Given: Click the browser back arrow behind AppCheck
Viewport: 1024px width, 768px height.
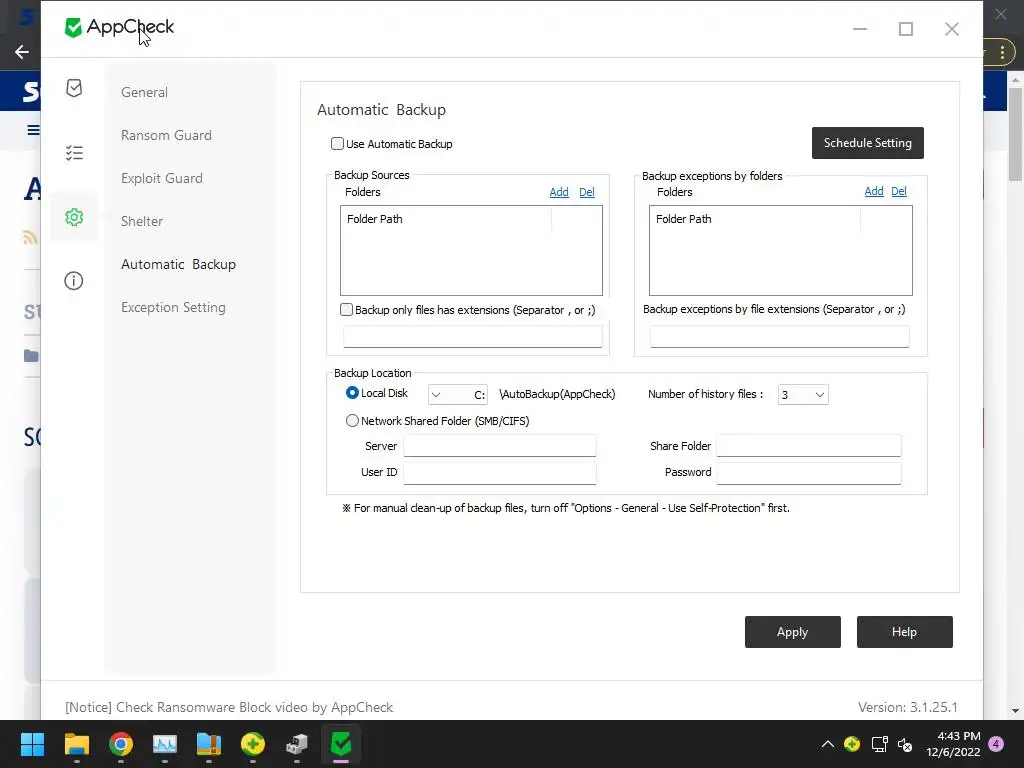Looking at the screenshot, I should point(22,52).
